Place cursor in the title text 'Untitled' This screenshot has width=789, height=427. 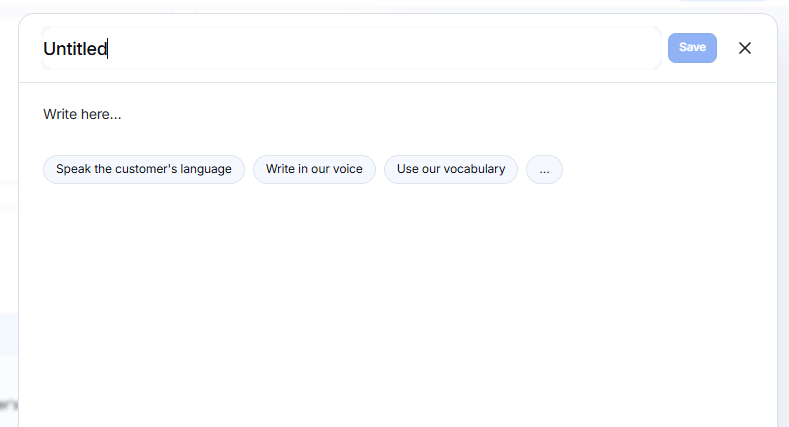tap(75, 49)
